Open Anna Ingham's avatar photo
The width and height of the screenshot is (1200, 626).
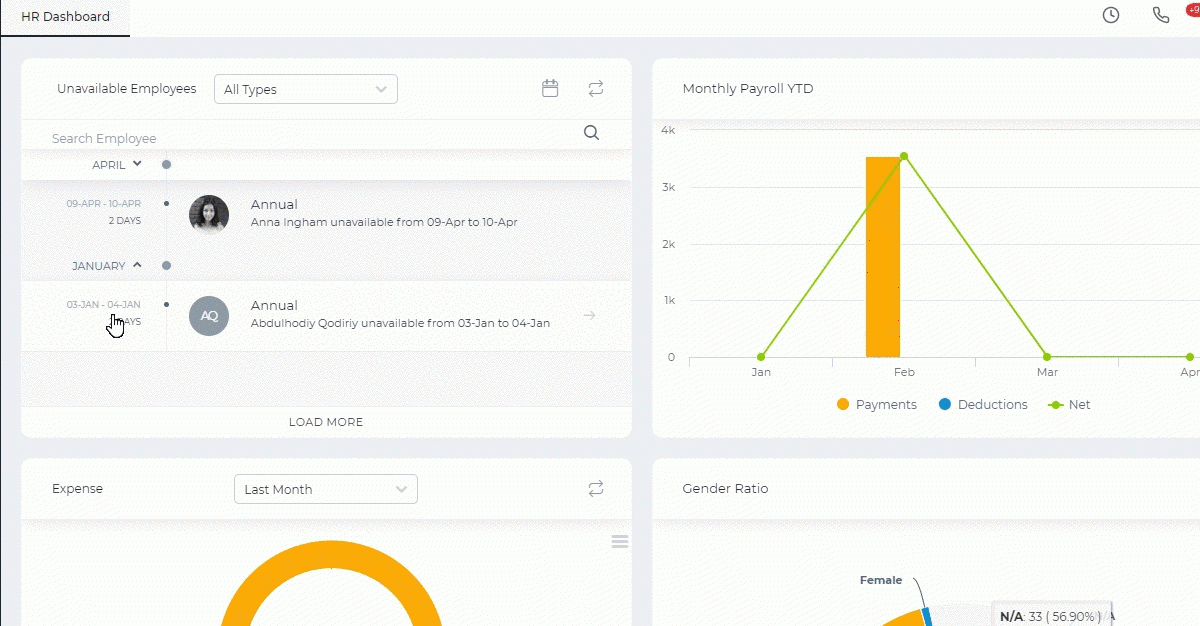pyautogui.click(x=209, y=214)
